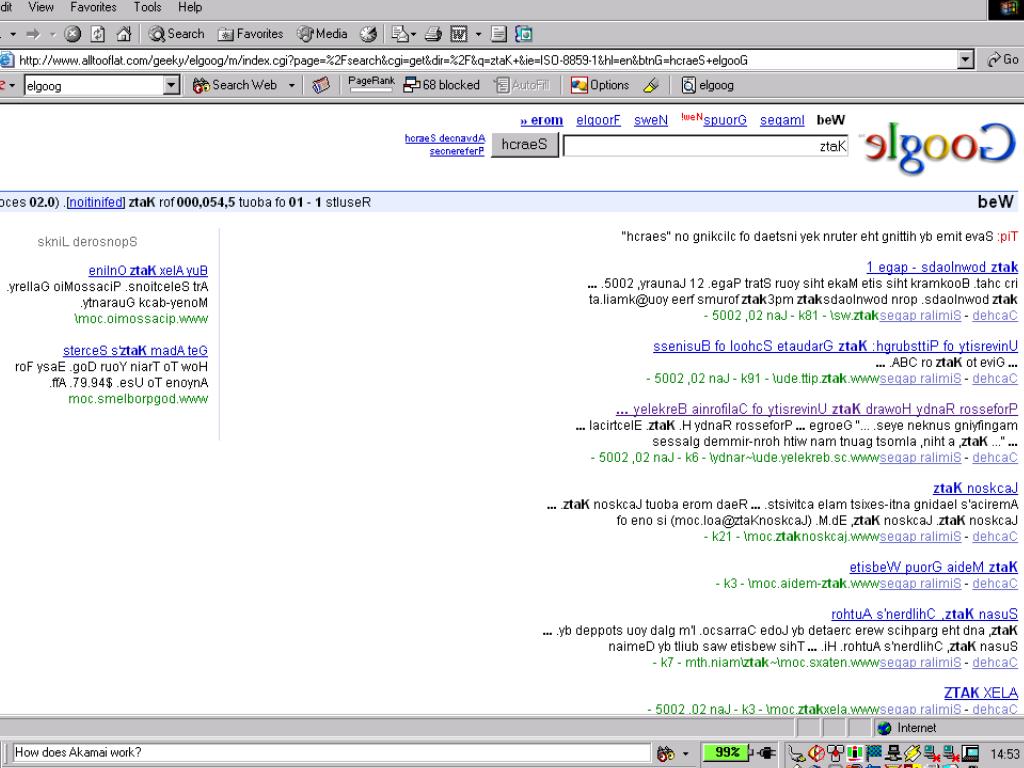
Task: Open the 'erom' link
Action: 541,120
